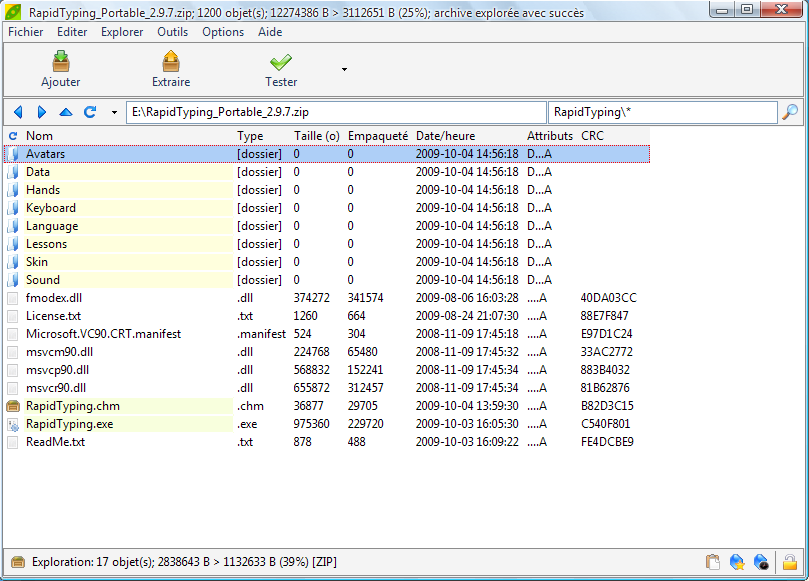This screenshot has height=581, width=809.
Task: Open the Explorer menu
Action: (x=122, y=32)
